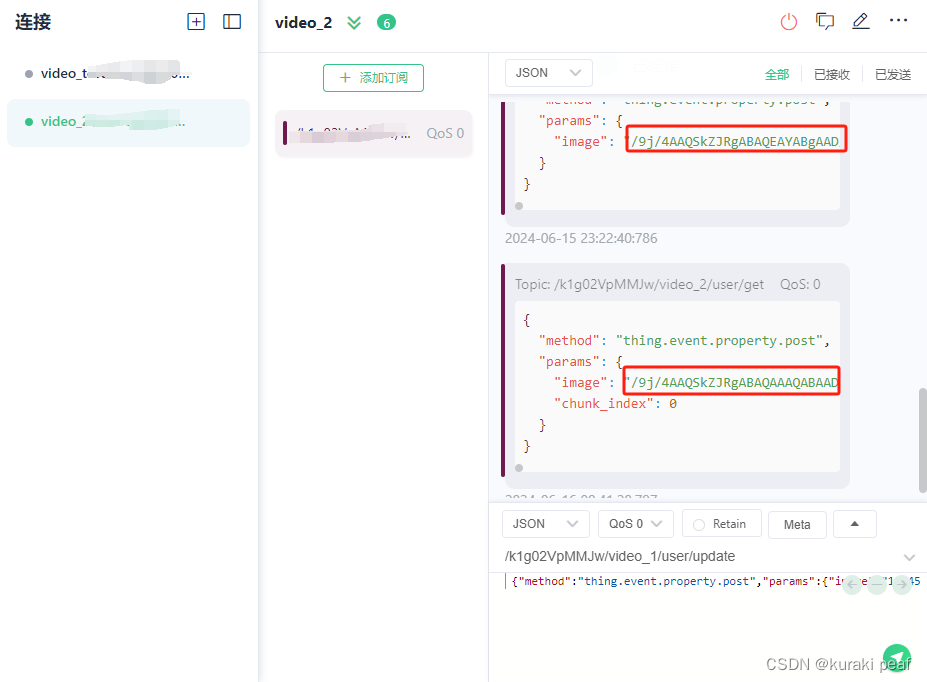Click the messages vertical scrollbar
Viewport: 927px width, 682px height.
coord(922,440)
